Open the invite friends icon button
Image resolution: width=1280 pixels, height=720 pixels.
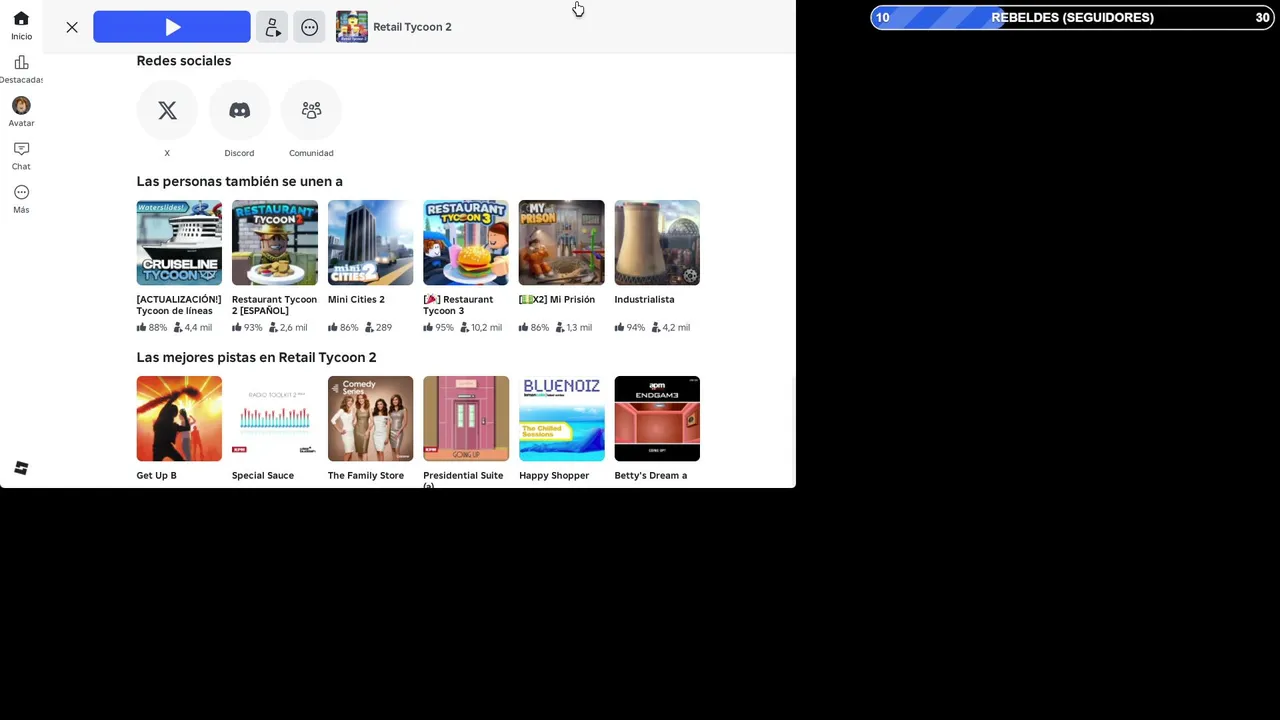[272, 27]
